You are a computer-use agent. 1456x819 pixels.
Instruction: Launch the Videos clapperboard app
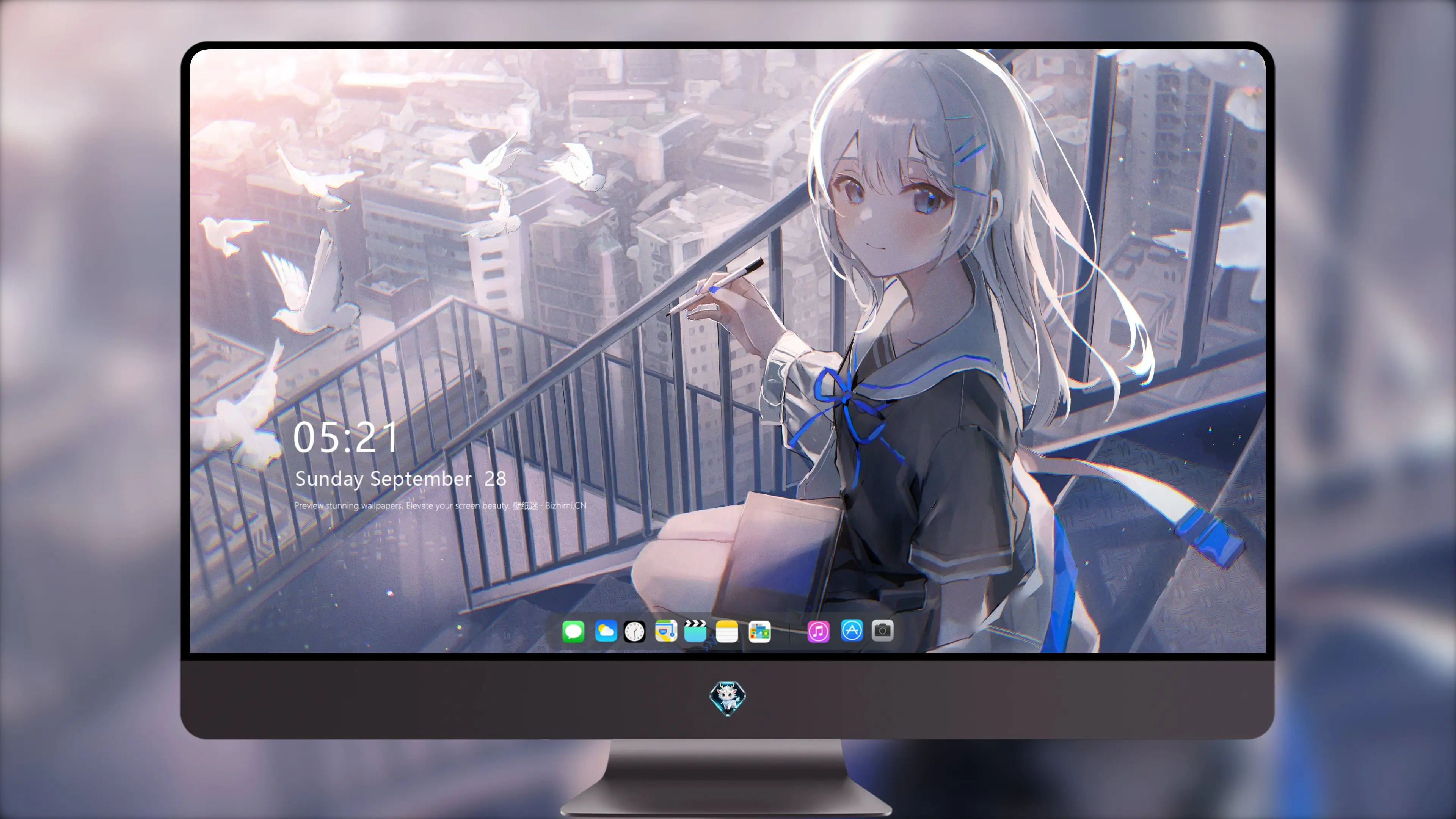(695, 631)
